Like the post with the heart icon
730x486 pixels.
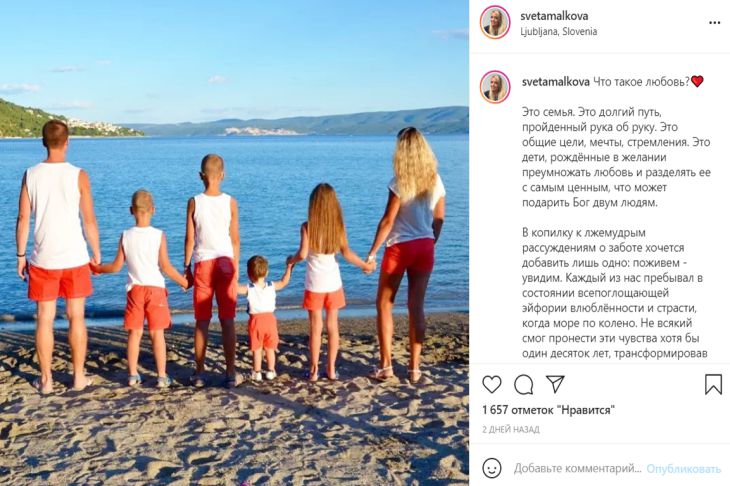[492, 385]
